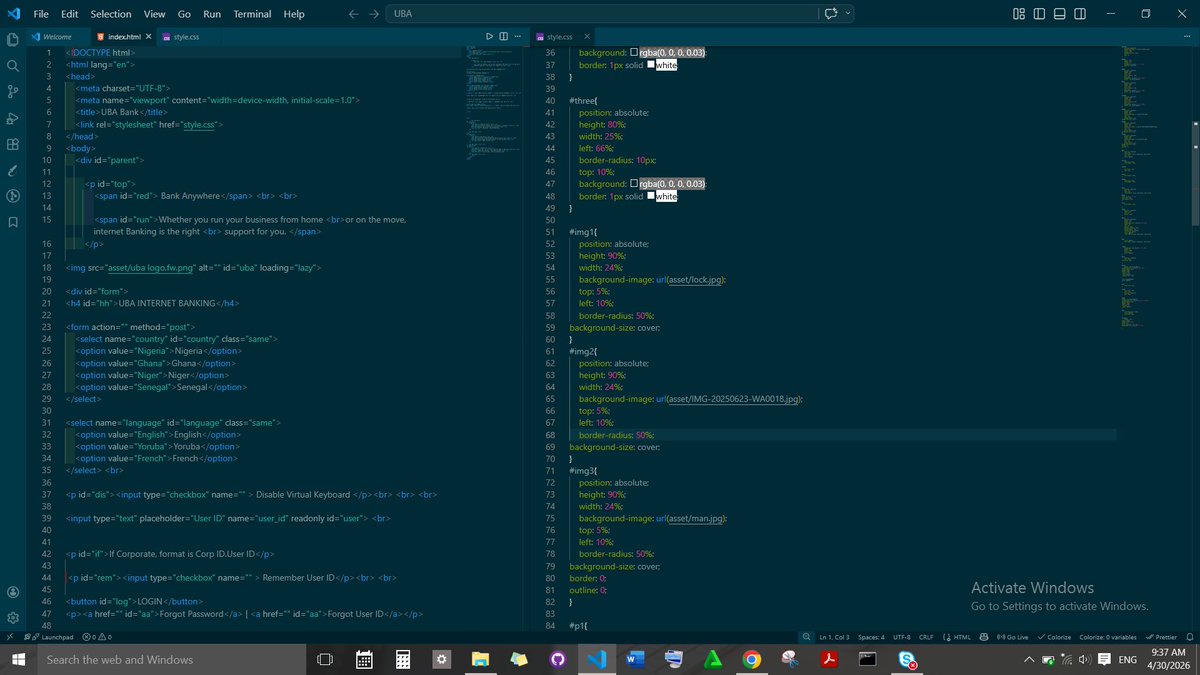Open Skype from the taskbar
Viewport: 1200px width, 675px height.
[x=907, y=660]
